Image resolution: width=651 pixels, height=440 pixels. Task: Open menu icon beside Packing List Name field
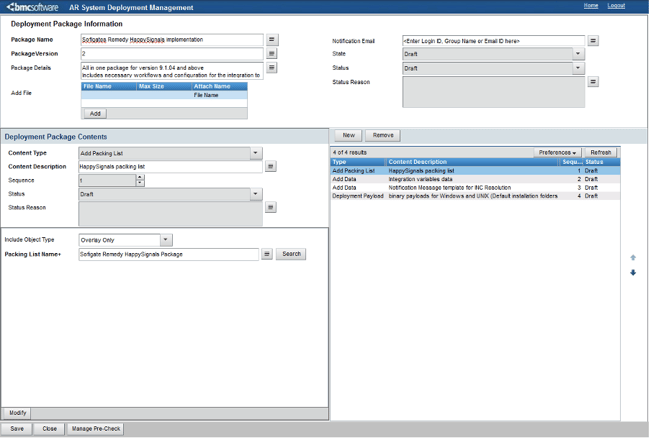tap(267, 254)
